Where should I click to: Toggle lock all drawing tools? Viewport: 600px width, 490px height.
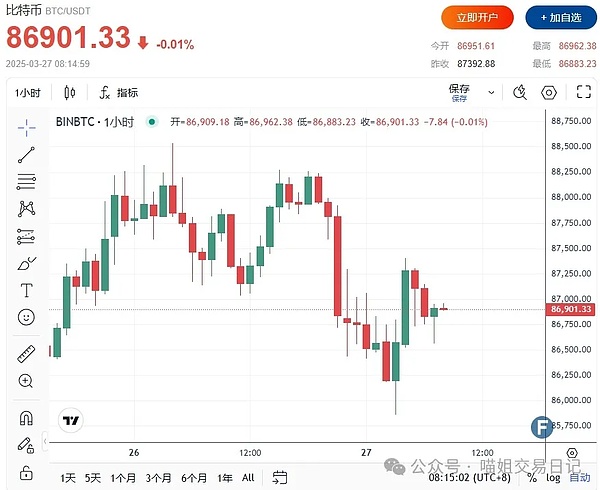point(26,472)
